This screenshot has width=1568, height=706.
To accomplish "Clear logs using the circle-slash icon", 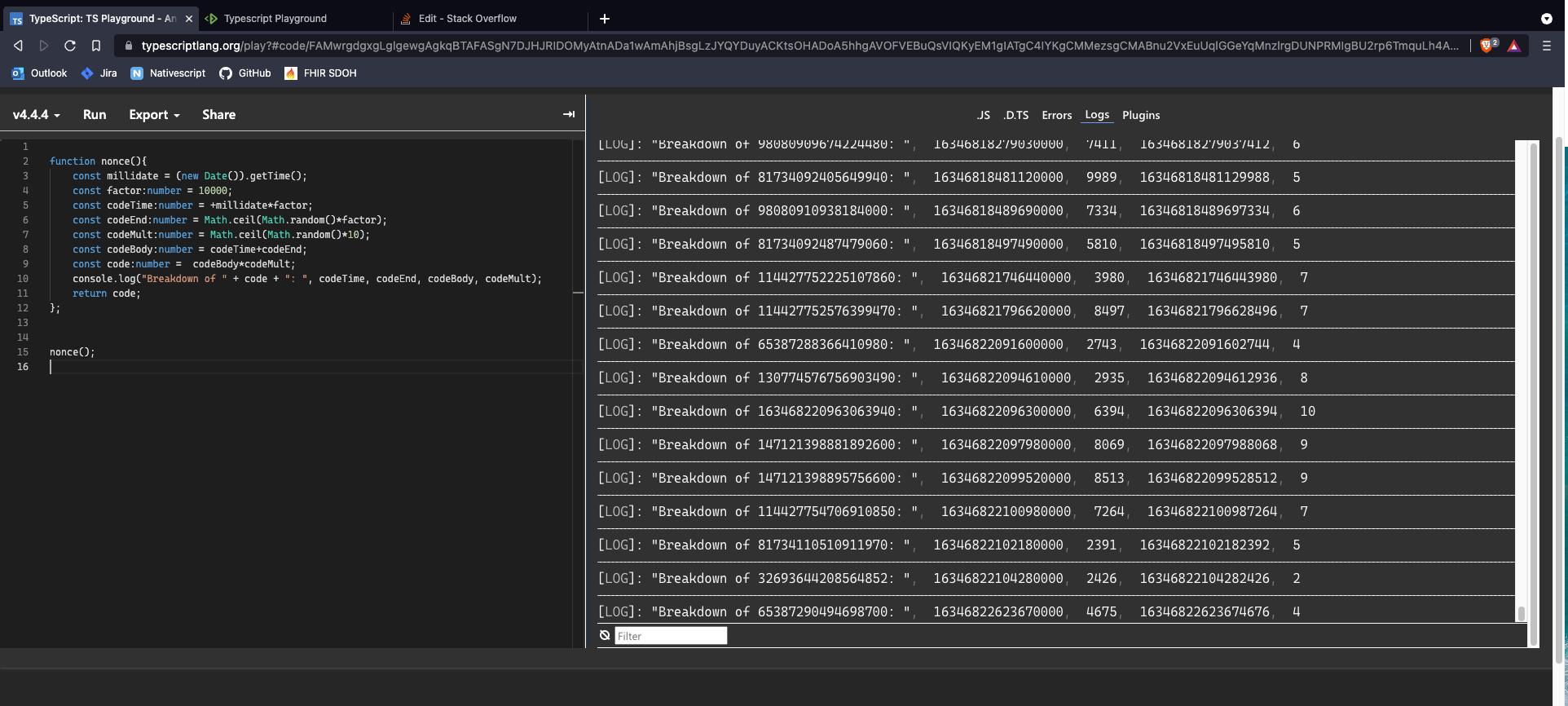I will click(605, 635).
